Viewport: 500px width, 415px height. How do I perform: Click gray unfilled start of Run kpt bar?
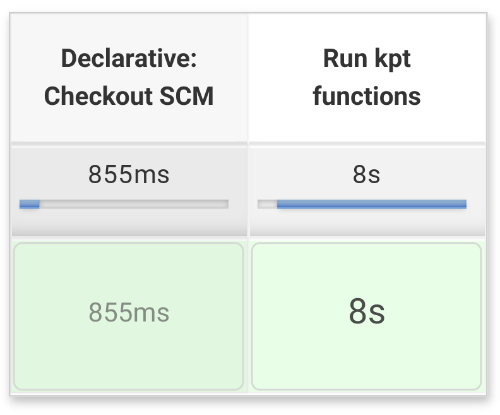[267, 204]
